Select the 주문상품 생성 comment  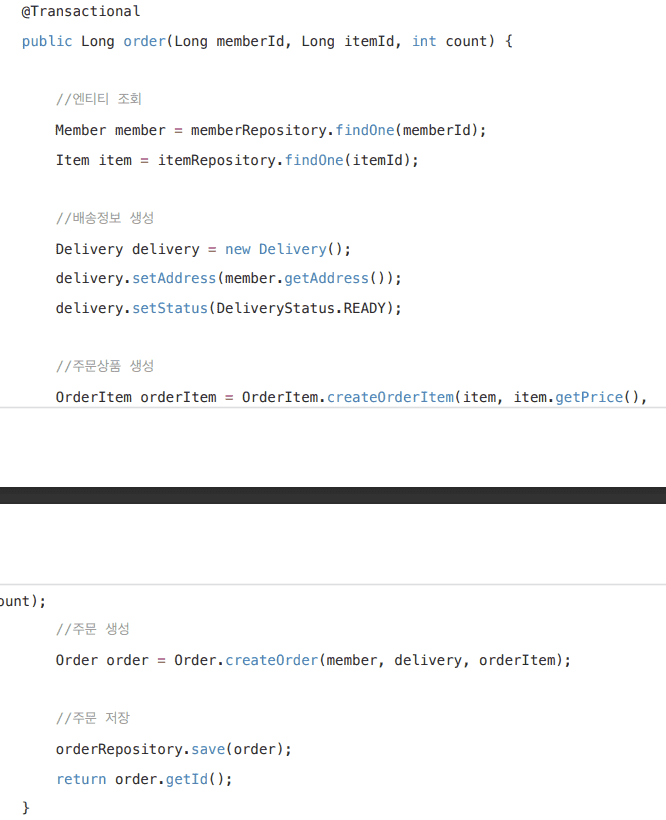pyautogui.click(x=105, y=366)
